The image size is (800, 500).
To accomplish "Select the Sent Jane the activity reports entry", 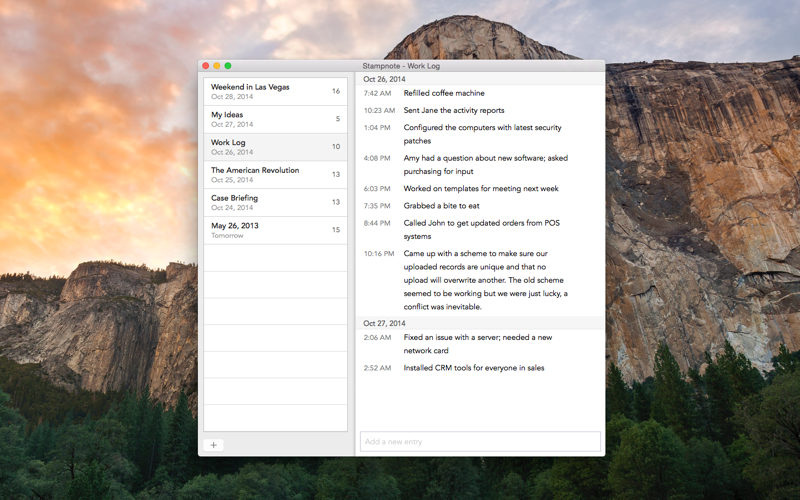I will (x=480, y=110).
